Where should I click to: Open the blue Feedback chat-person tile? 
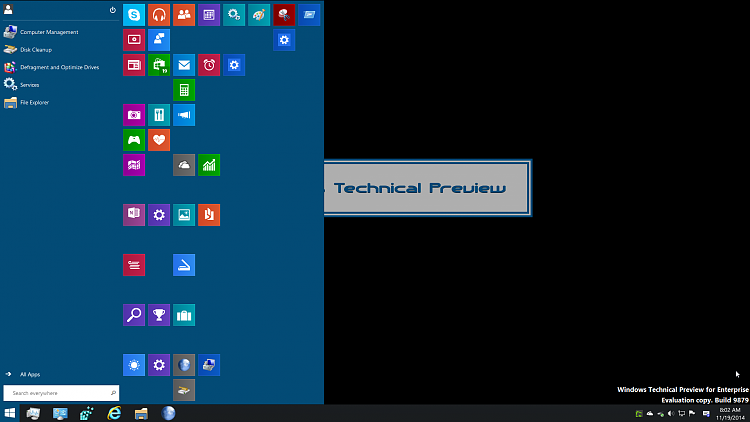(x=159, y=40)
